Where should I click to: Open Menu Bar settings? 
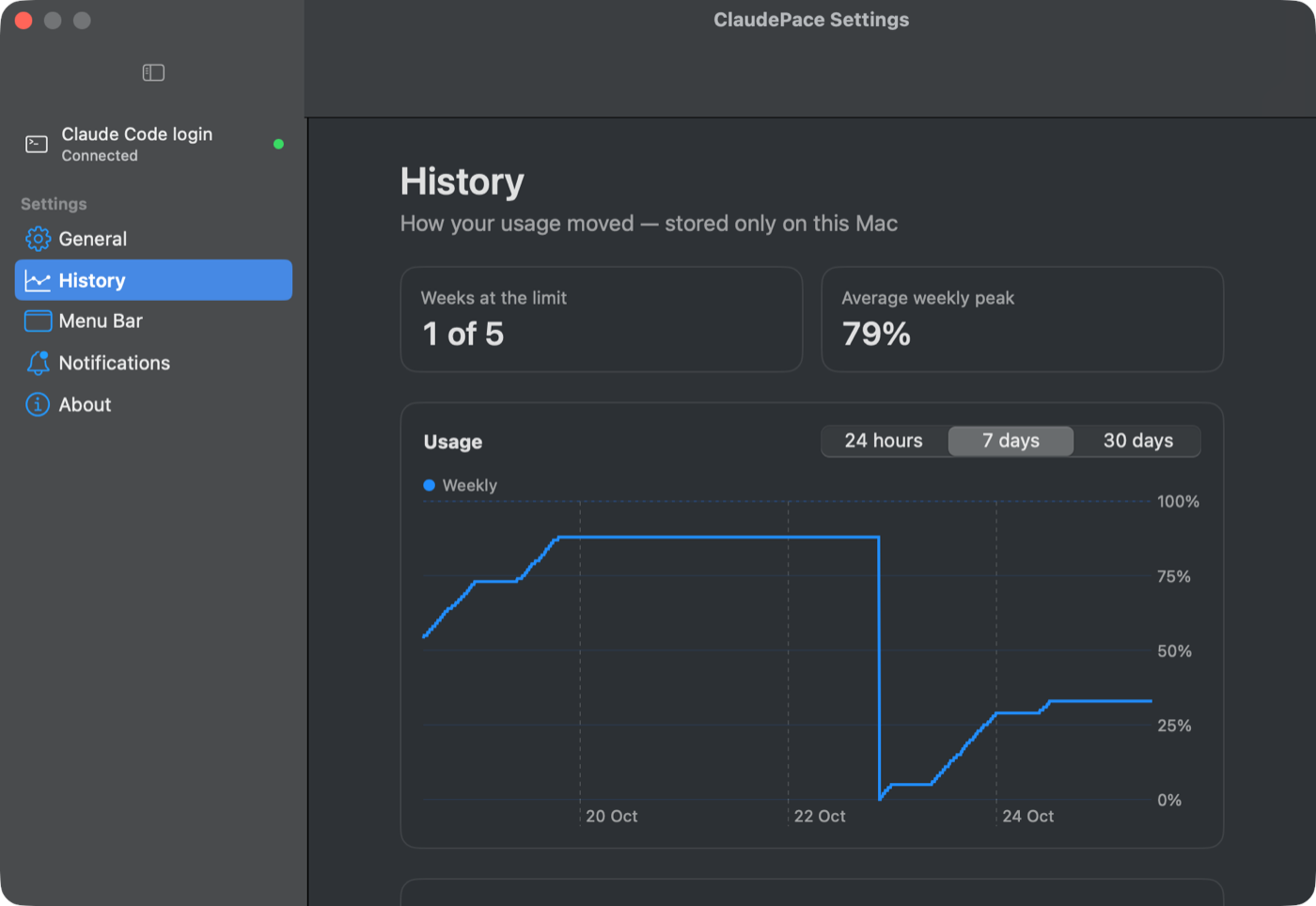pyautogui.click(x=153, y=321)
